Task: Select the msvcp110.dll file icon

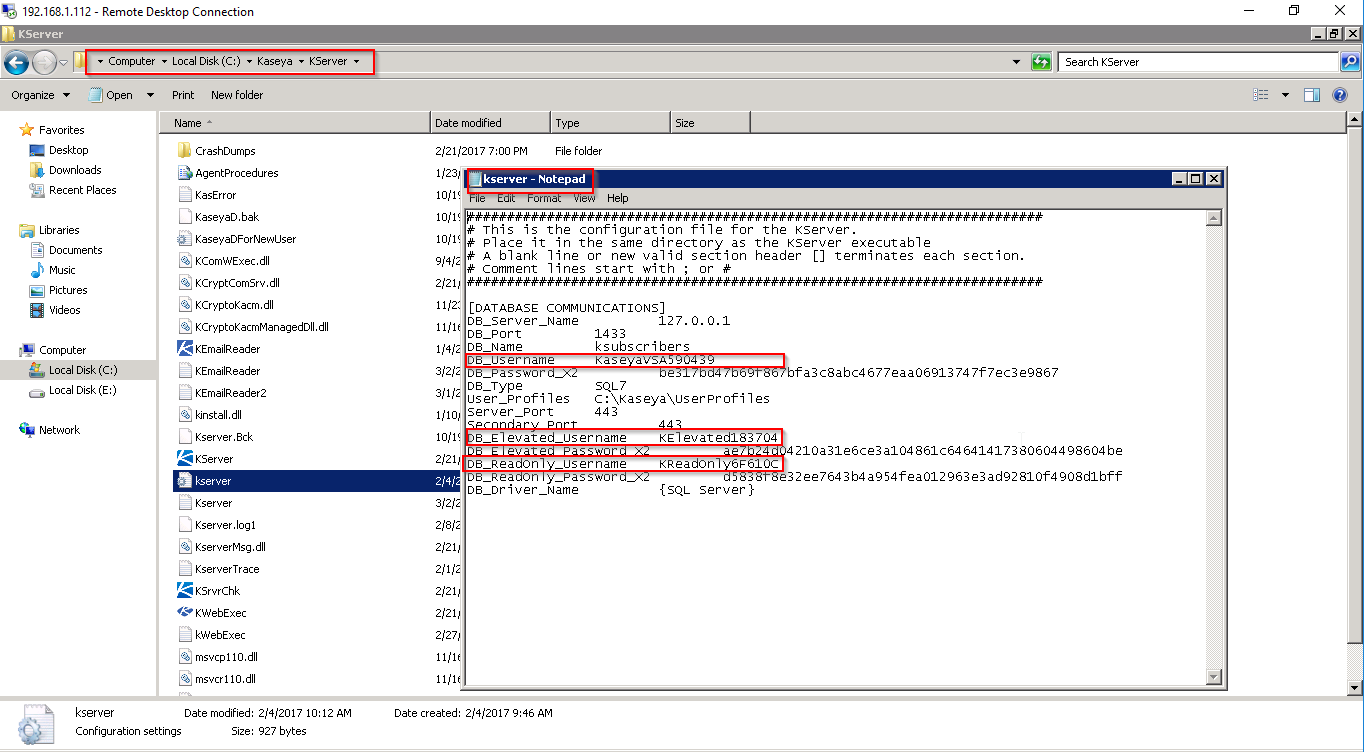Action: (x=184, y=657)
